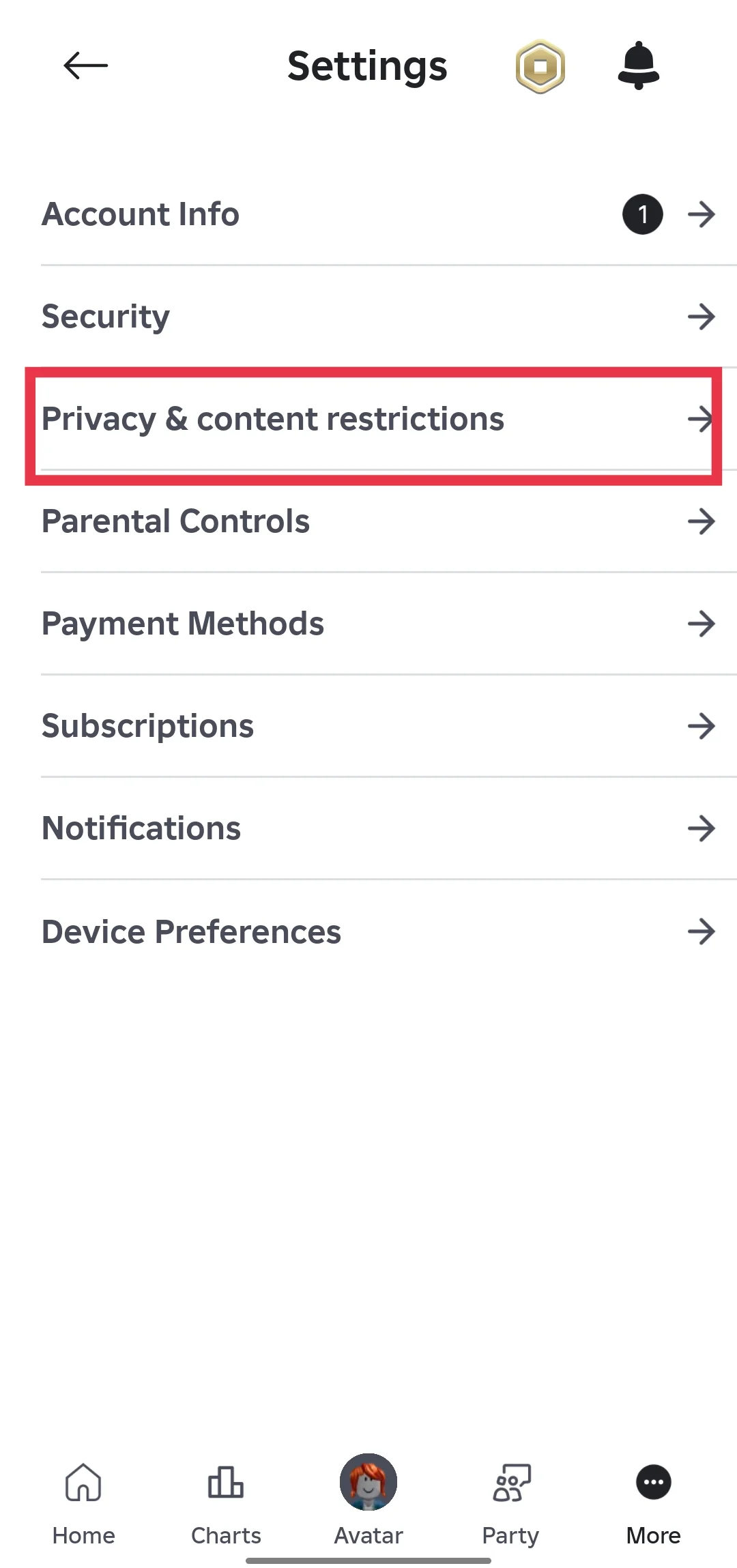Open the Charts bar icon
This screenshot has height=1568, width=737.
[226, 1482]
